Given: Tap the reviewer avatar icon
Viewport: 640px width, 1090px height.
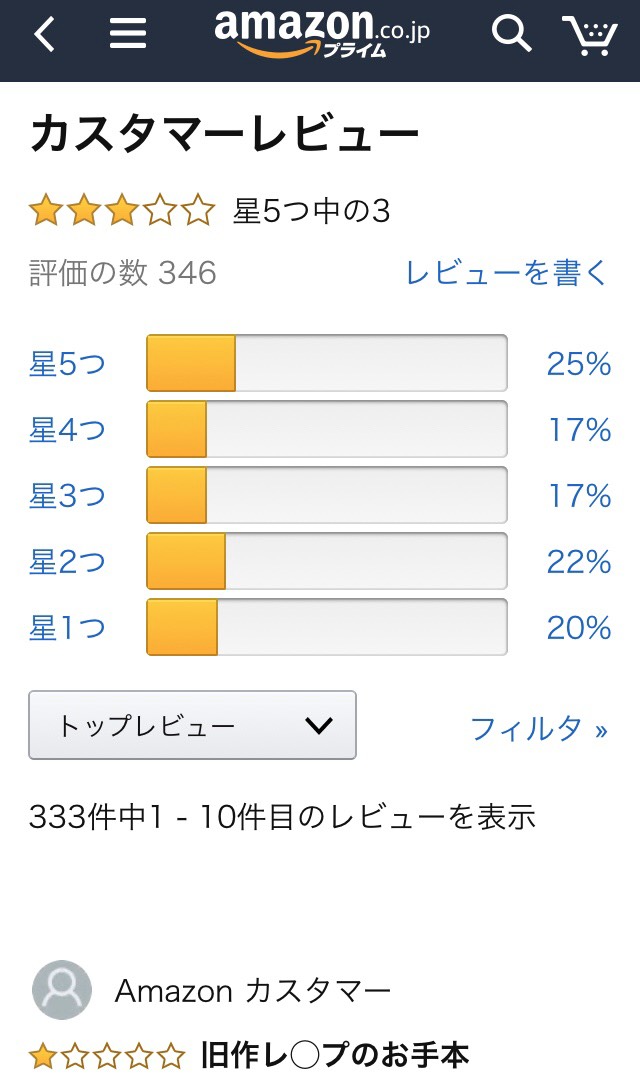Looking at the screenshot, I should point(62,990).
